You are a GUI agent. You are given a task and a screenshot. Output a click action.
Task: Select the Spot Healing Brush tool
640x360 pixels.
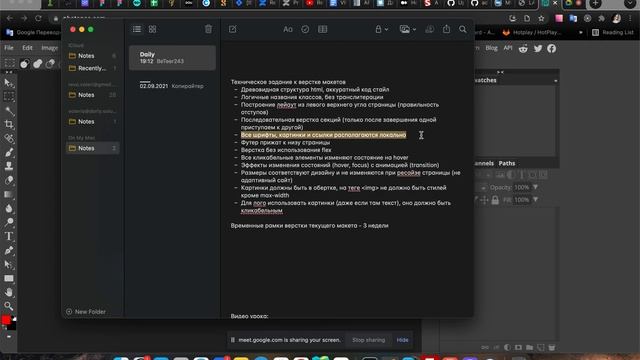pos(9,138)
